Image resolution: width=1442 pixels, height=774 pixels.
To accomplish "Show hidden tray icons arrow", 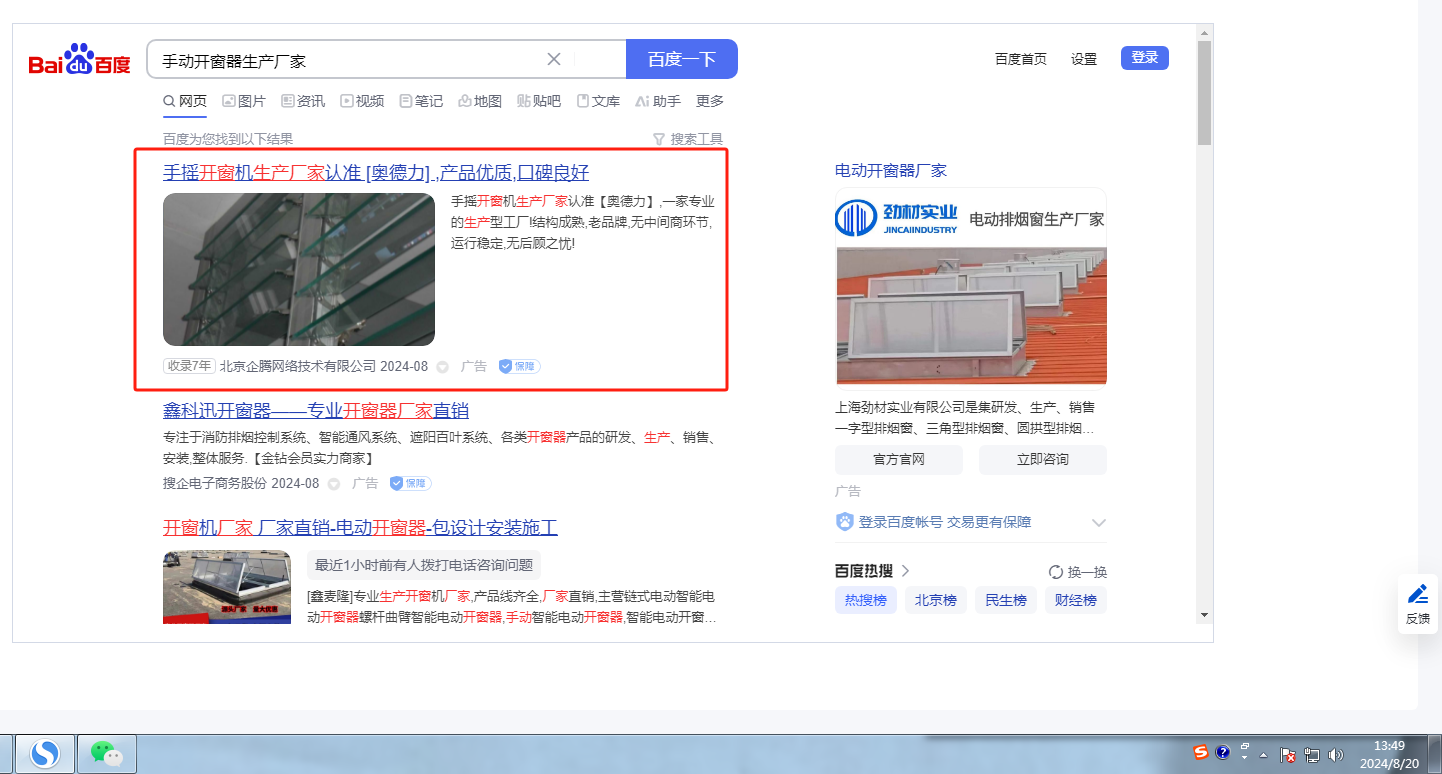I will click(x=1264, y=755).
